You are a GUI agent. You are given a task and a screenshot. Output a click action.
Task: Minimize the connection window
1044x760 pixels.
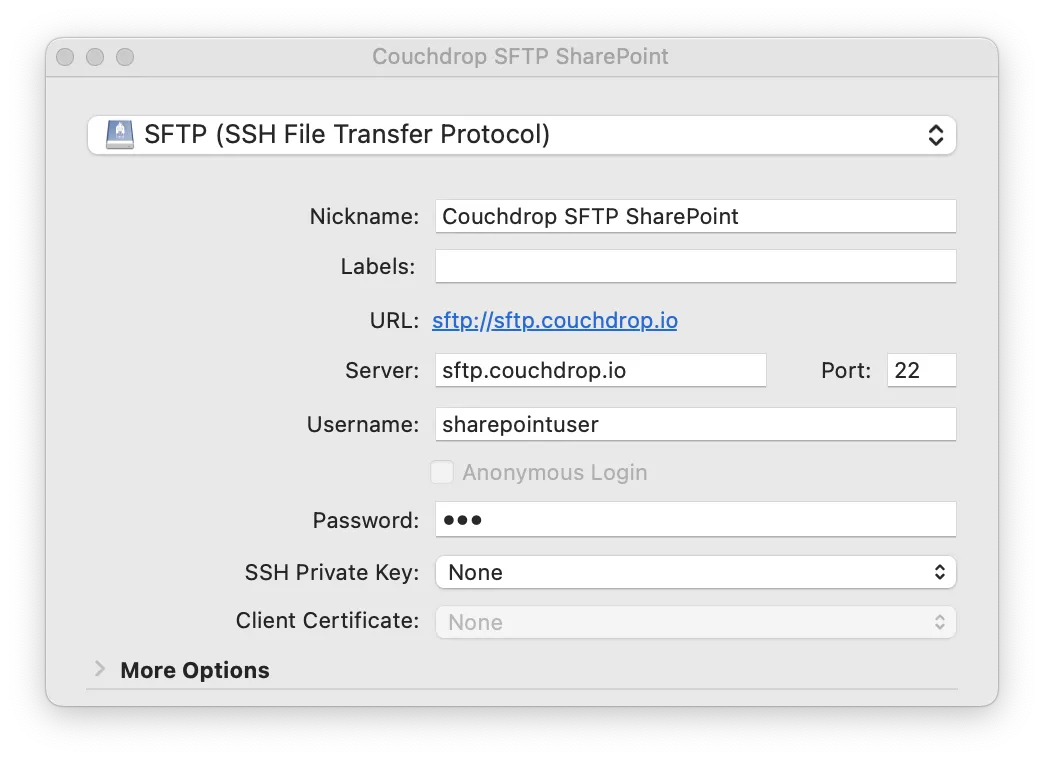[x=94, y=57]
